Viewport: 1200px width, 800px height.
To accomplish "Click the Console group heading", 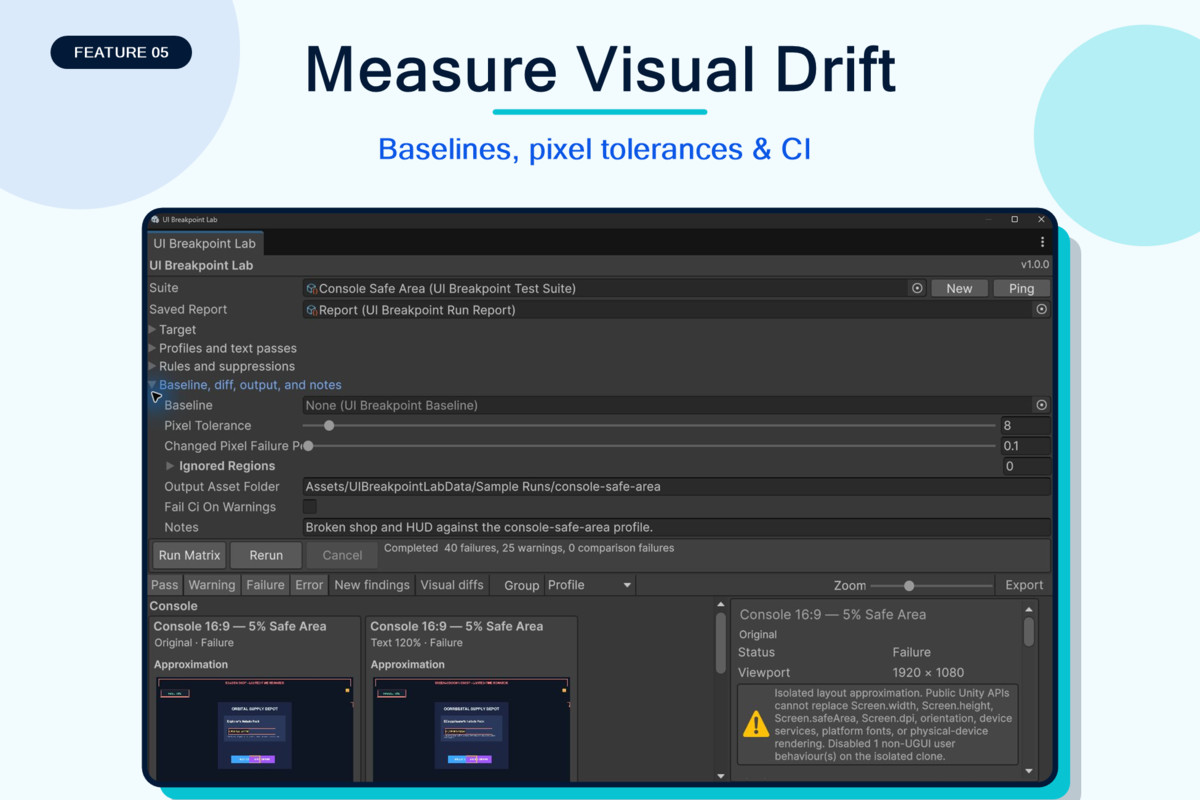I will [174, 606].
